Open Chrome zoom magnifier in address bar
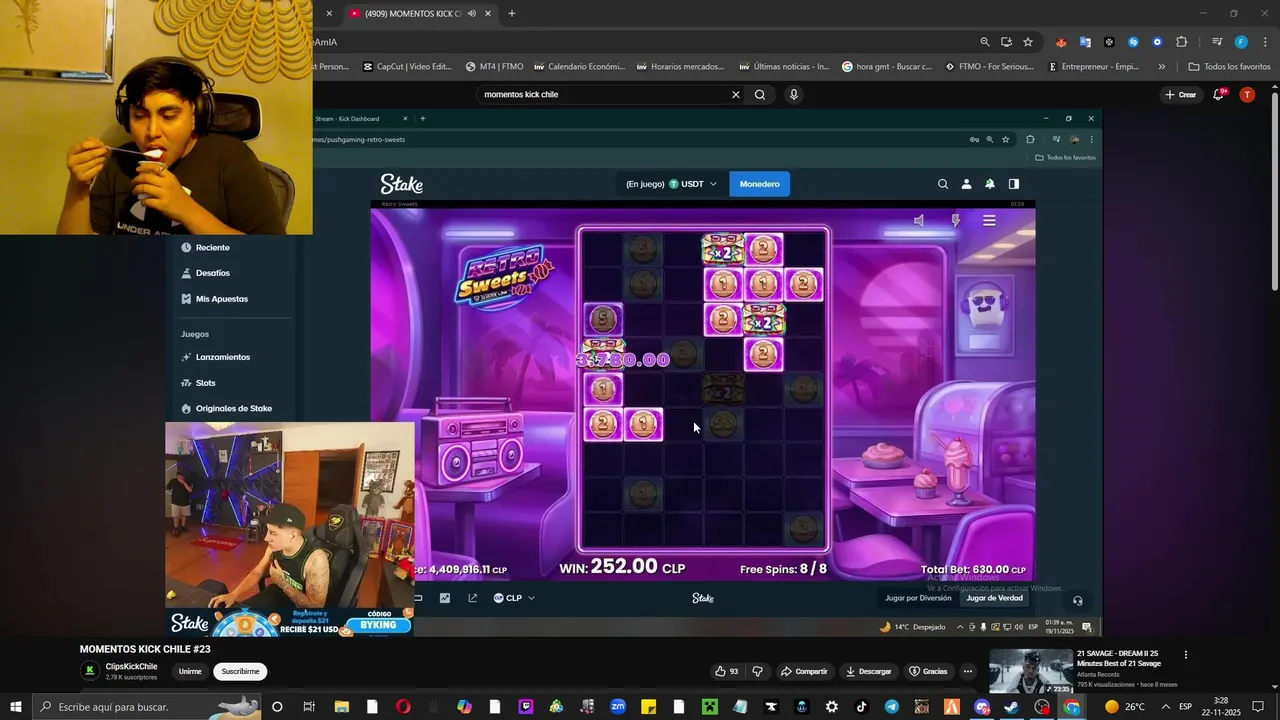Viewport: 1280px width, 720px height. pos(985,42)
